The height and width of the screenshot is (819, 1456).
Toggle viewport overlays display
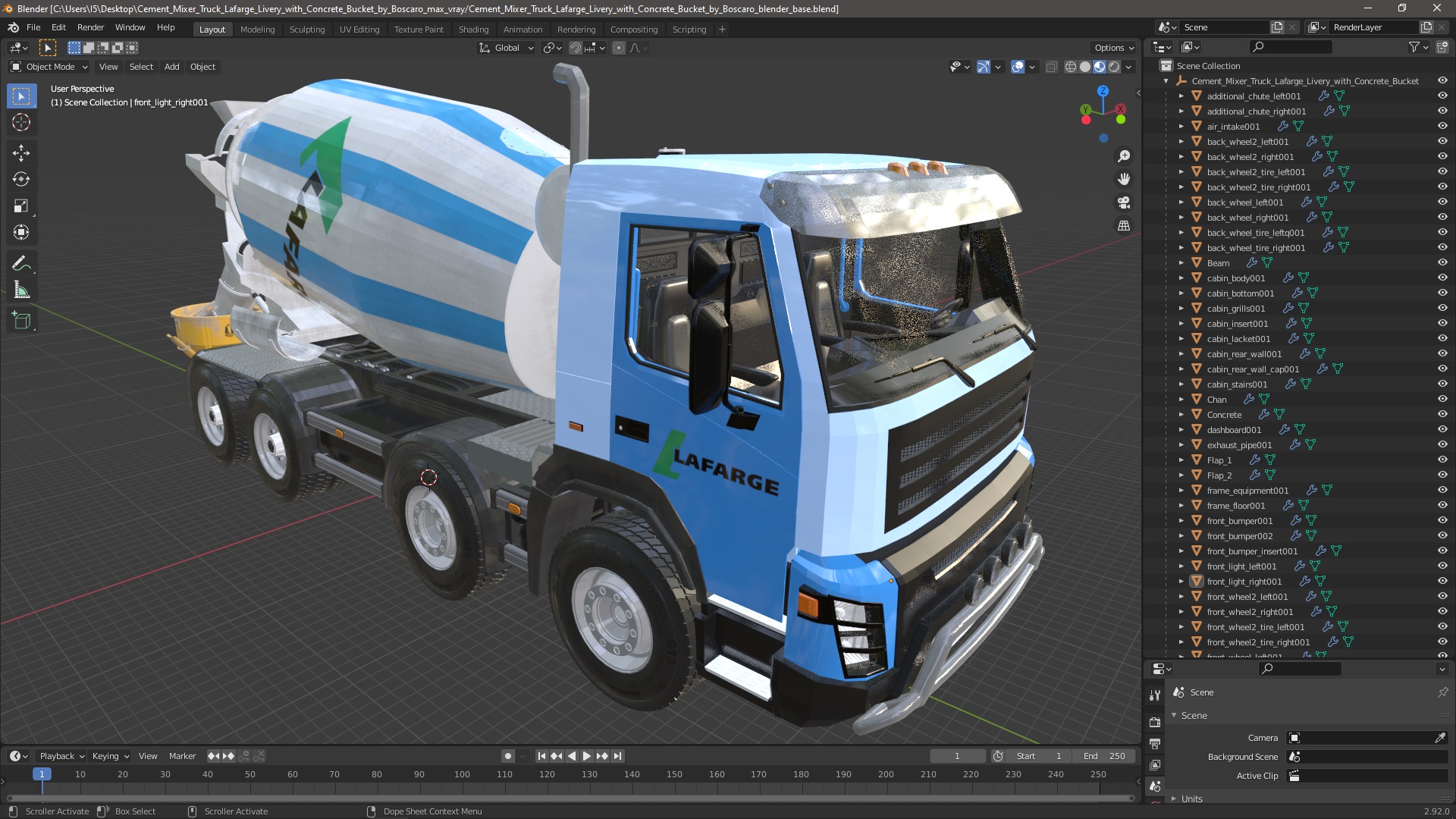pyautogui.click(x=1018, y=67)
